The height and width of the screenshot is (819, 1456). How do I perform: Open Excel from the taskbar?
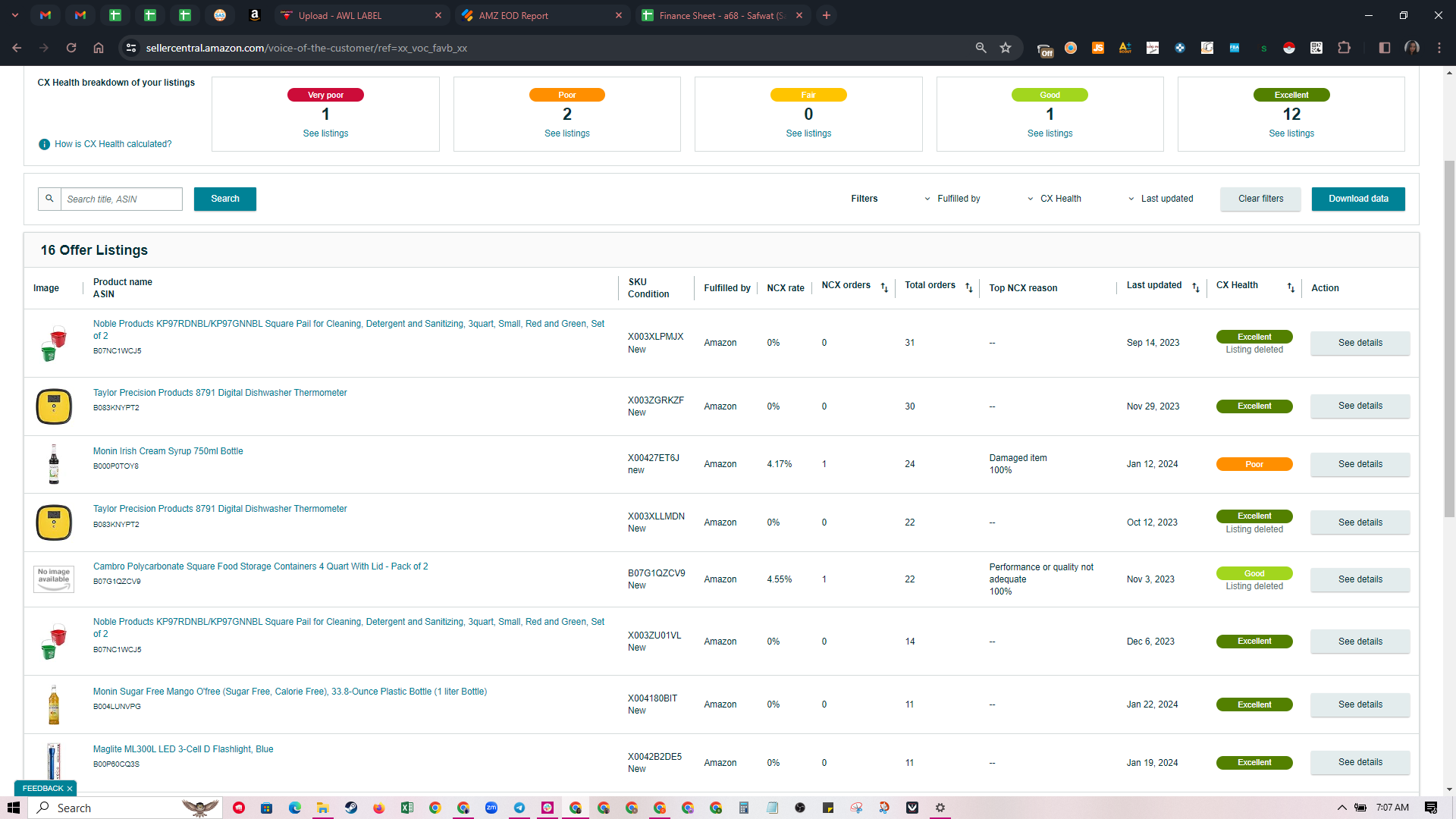pyautogui.click(x=407, y=808)
